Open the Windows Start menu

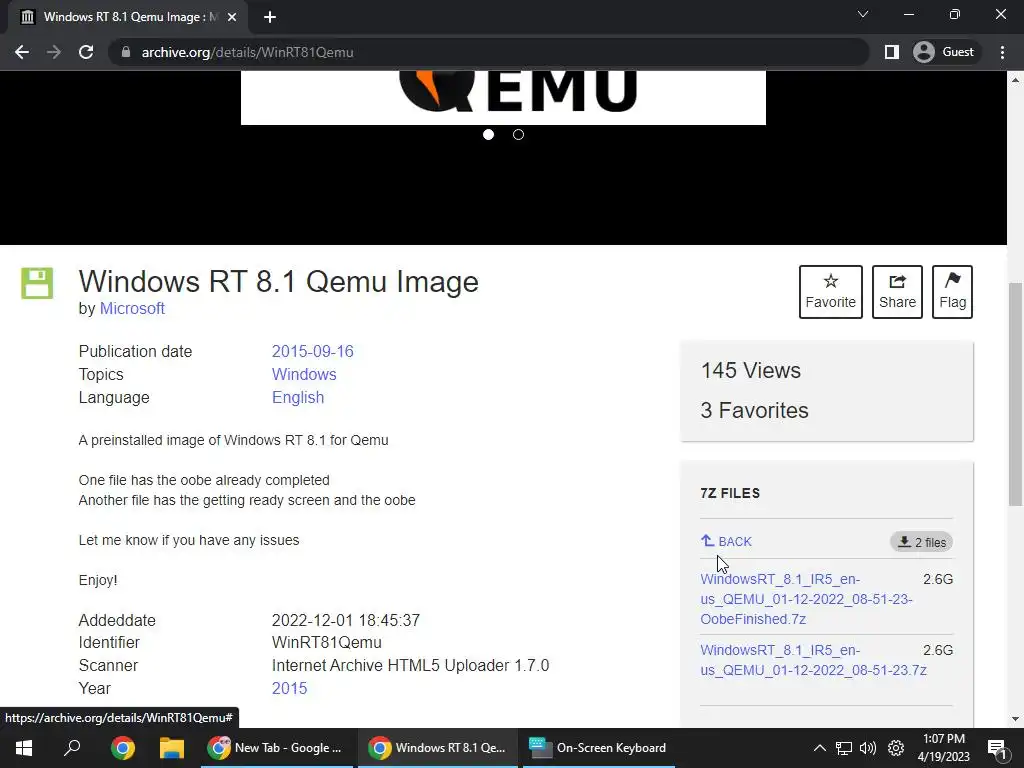pyautogui.click(x=24, y=748)
